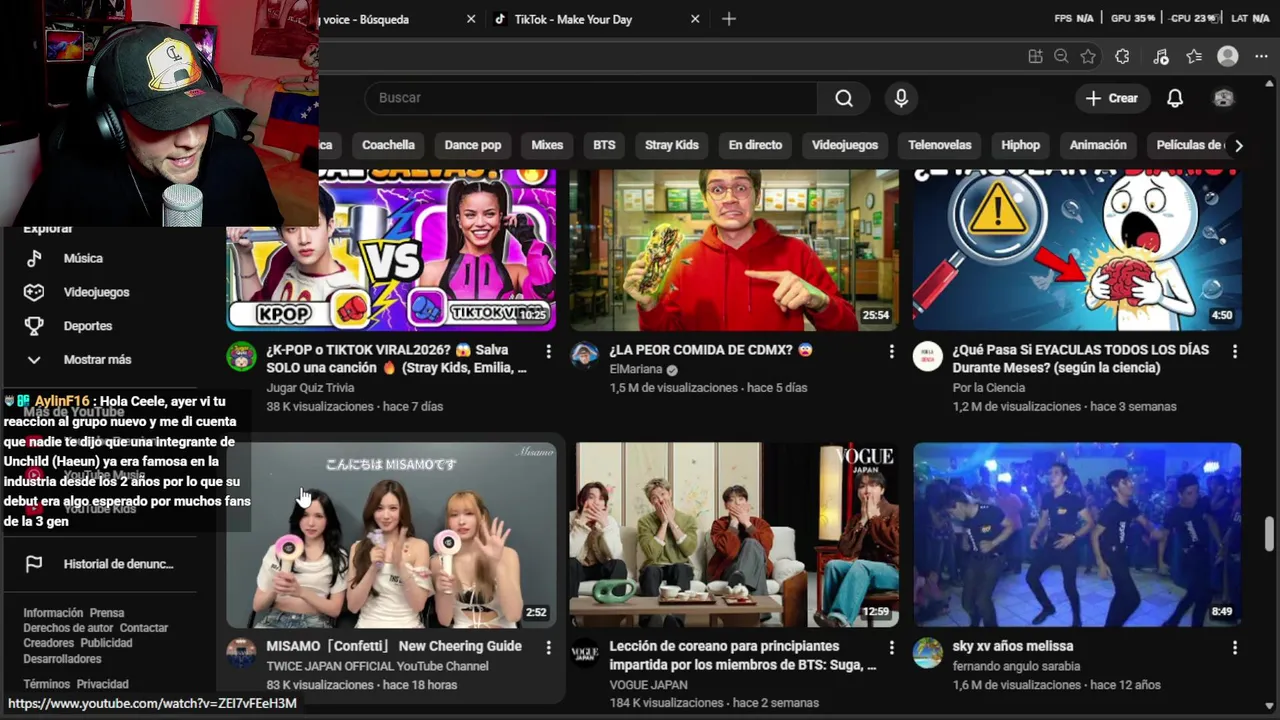This screenshot has height=720, width=1280.
Task: Click the Desarrolladores footer link
Action: click(62, 659)
